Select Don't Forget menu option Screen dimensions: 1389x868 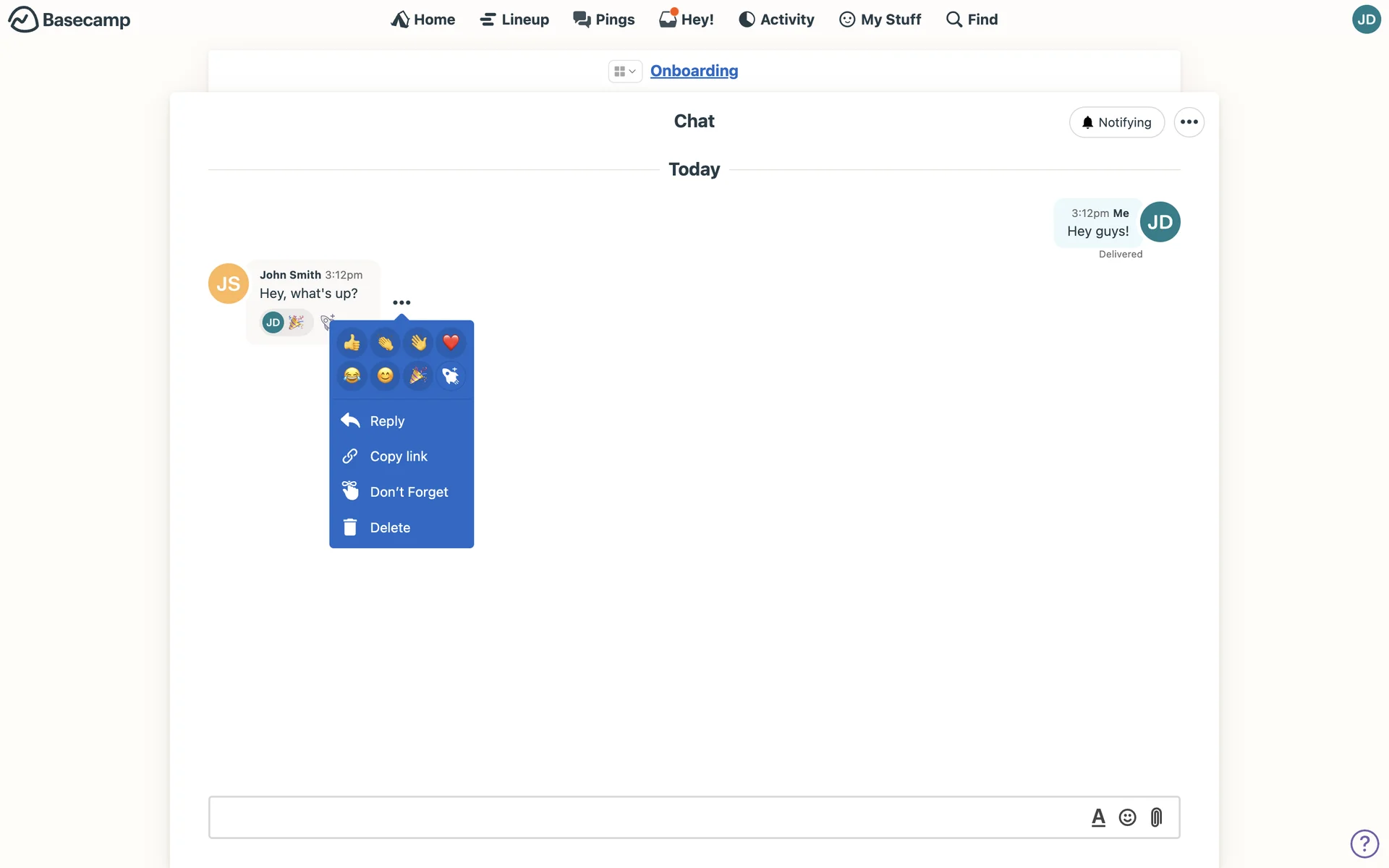click(409, 492)
